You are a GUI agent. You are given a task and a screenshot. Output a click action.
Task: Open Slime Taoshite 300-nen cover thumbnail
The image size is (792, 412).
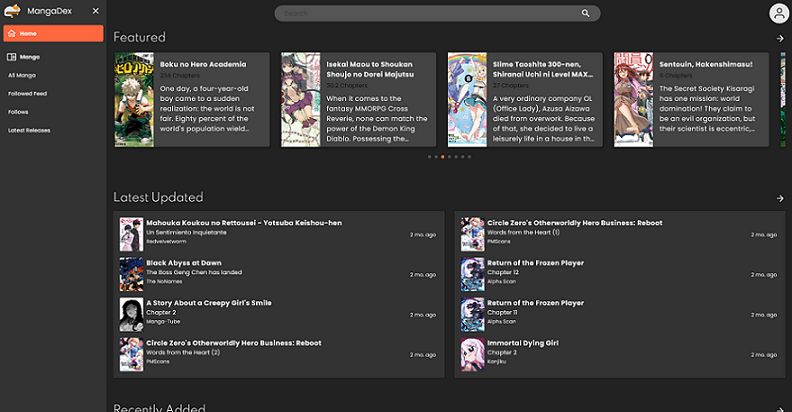(x=467, y=100)
